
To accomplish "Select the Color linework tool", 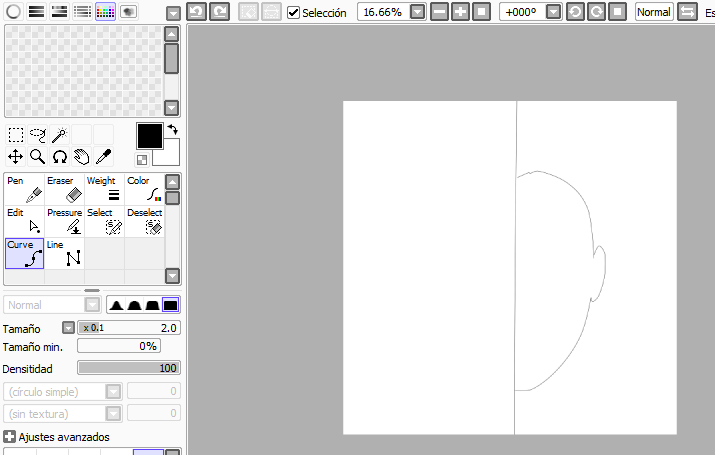I will [x=145, y=189].
